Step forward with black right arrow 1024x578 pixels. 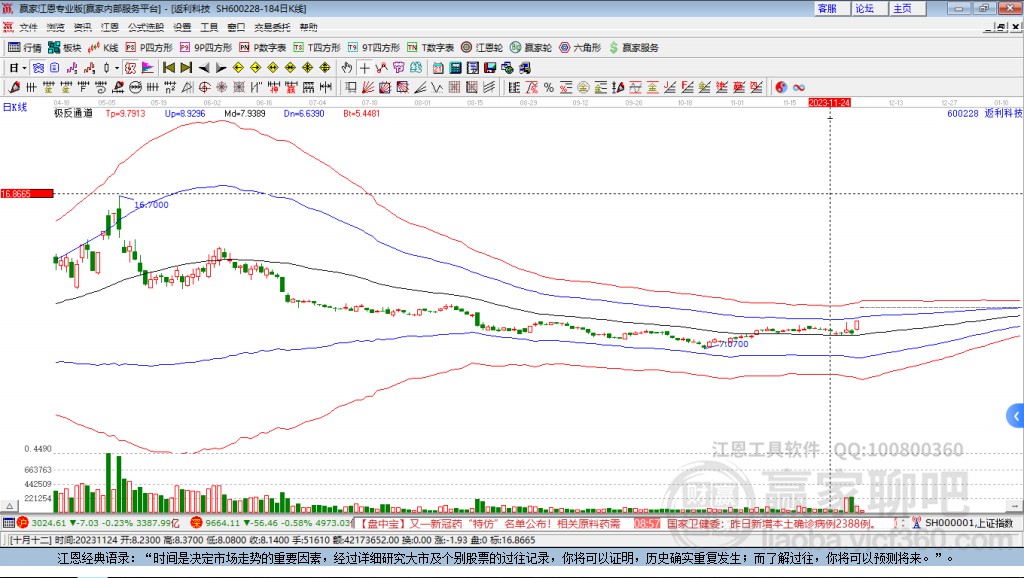tap(221, 68)
